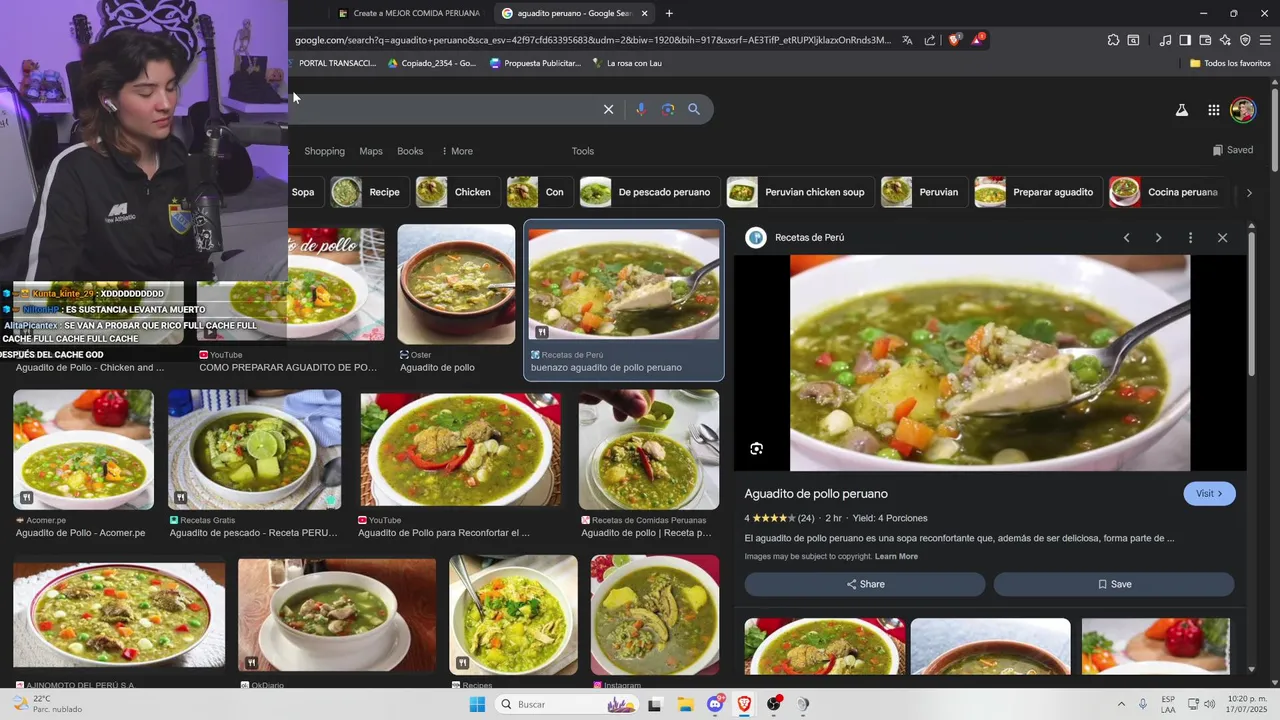Select the Chicken filter chip
Image resolution: width=1280 pixels, height=720 pixels.
click(x=456, y=192)
